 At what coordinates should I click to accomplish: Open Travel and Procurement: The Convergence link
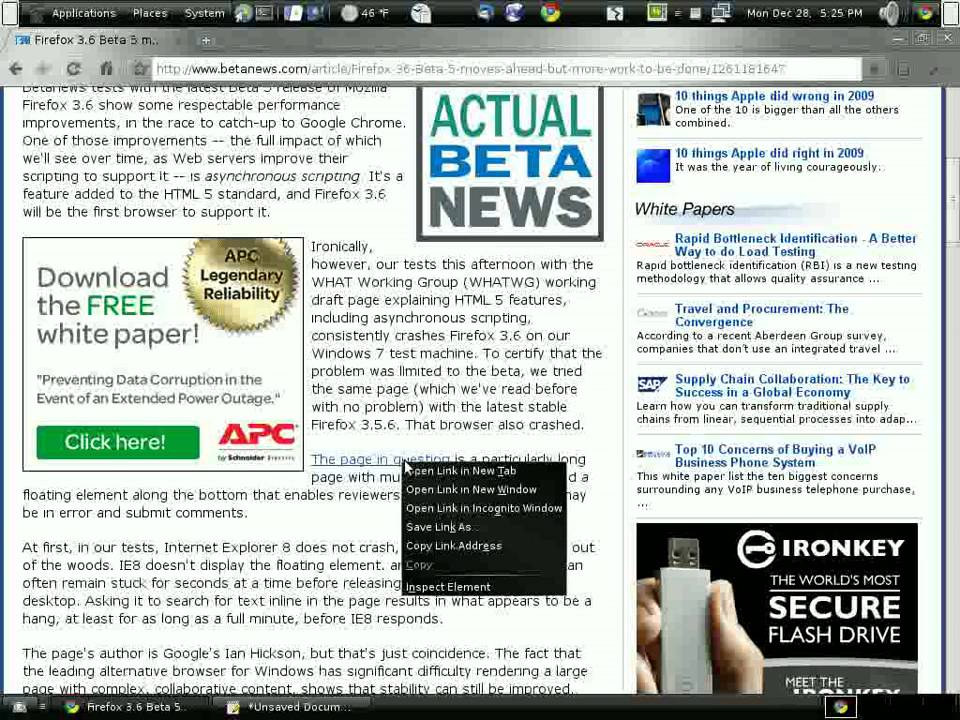point(762,315)
